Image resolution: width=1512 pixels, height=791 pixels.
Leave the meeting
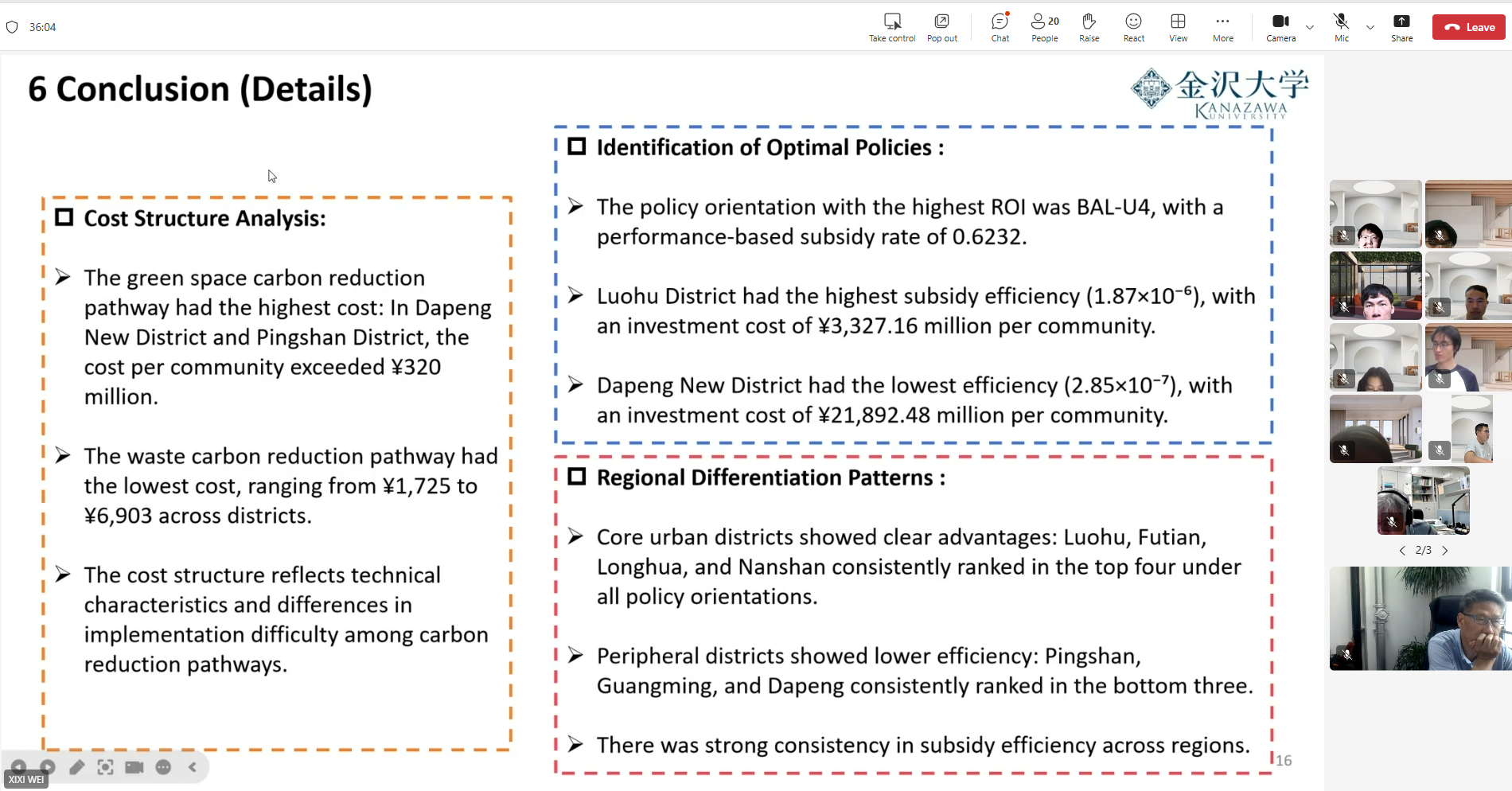(1469, 27)
